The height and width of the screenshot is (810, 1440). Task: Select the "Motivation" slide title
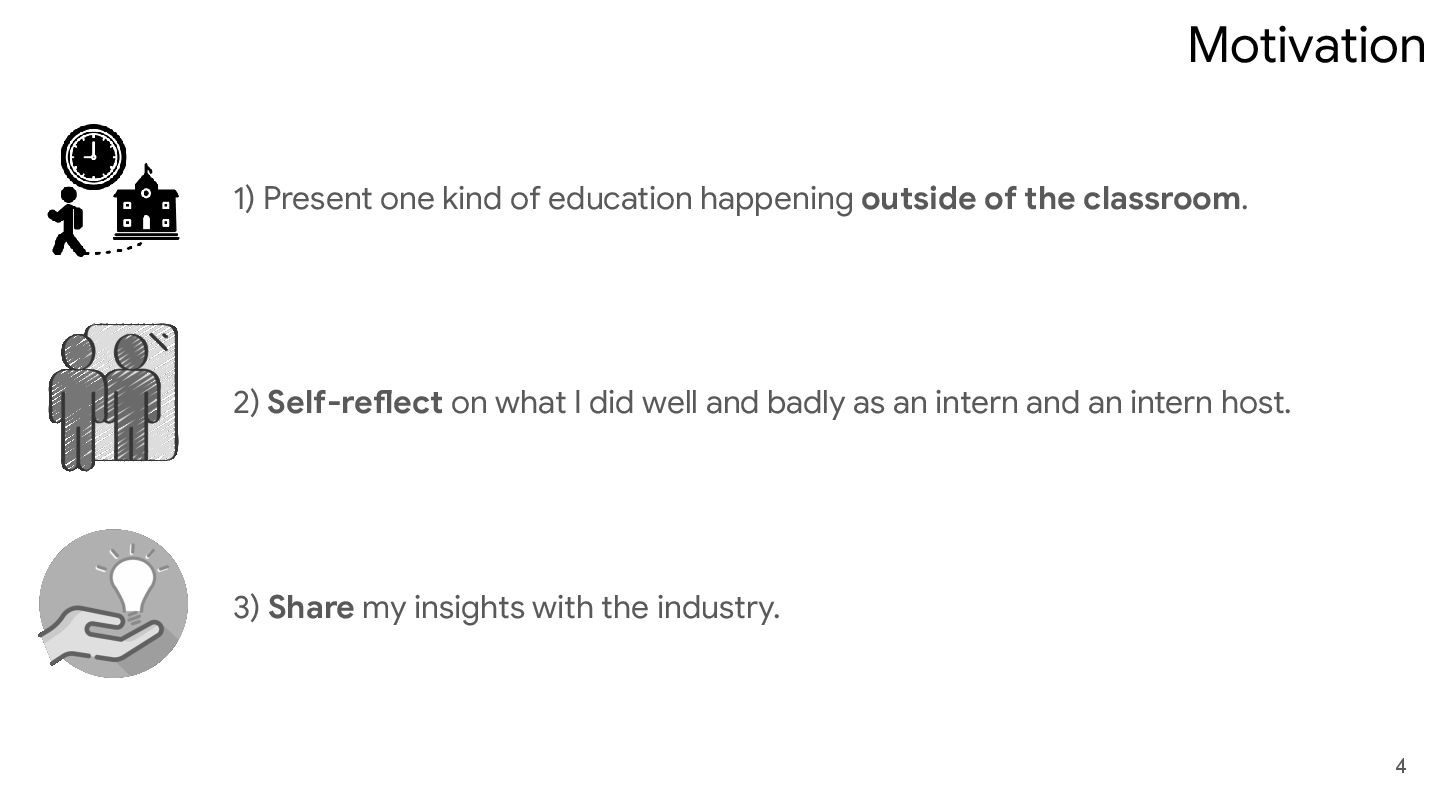1306,46
